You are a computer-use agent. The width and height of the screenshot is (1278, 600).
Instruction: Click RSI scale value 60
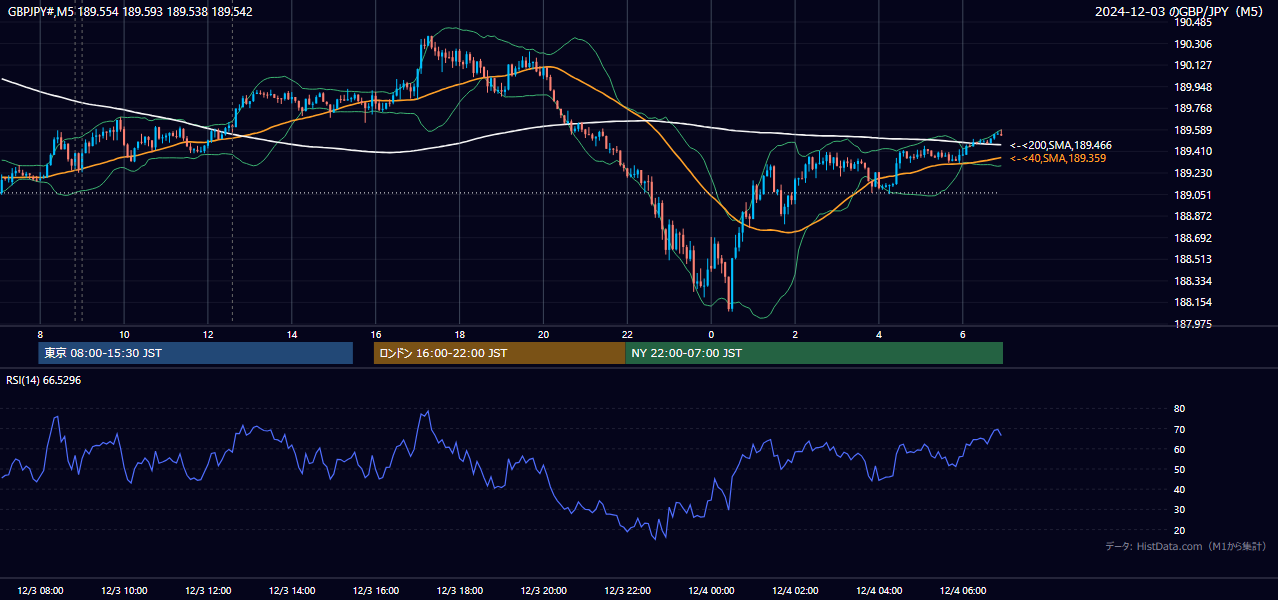(x=1179, y=449)
